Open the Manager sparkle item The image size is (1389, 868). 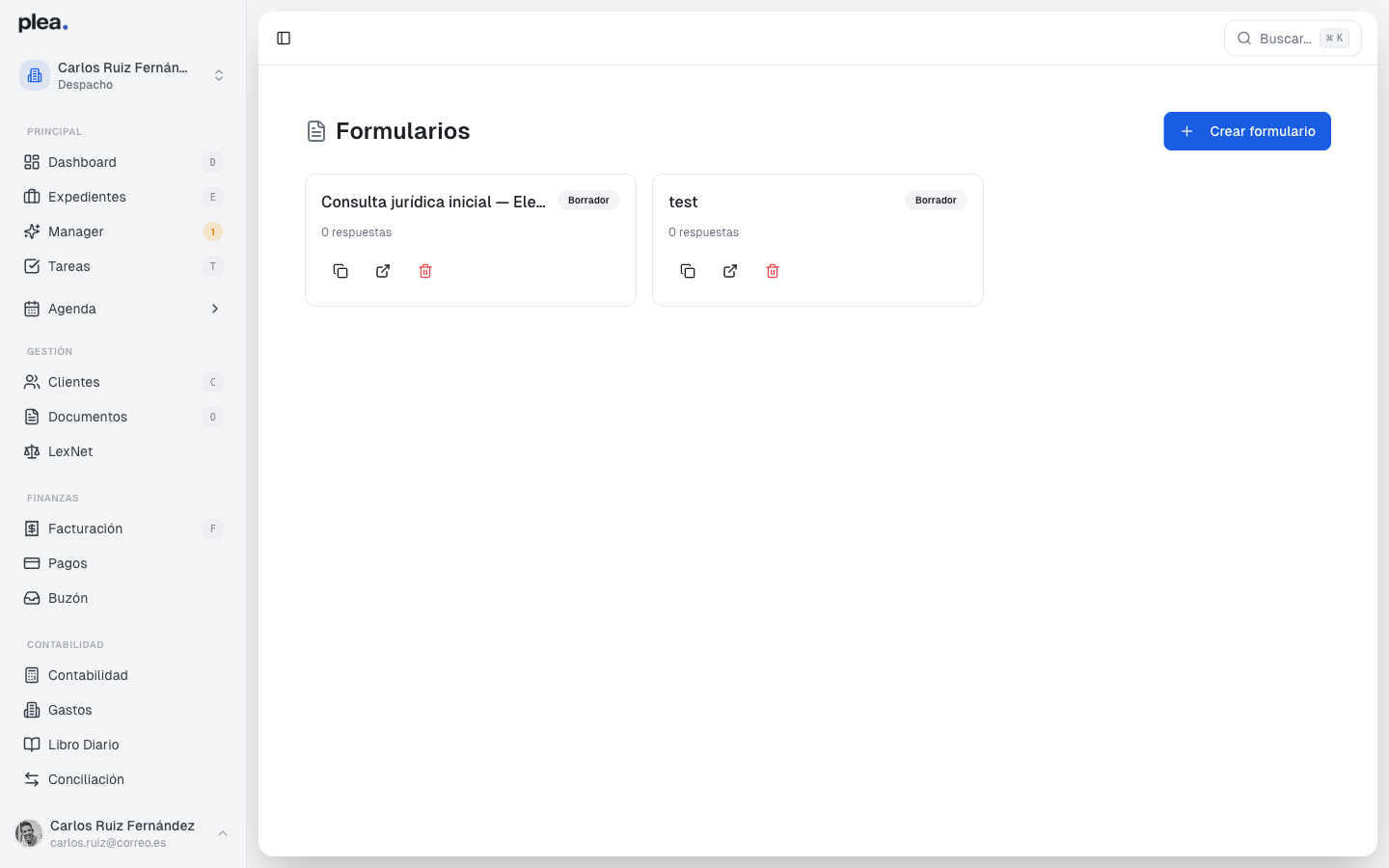pos(123,231)
